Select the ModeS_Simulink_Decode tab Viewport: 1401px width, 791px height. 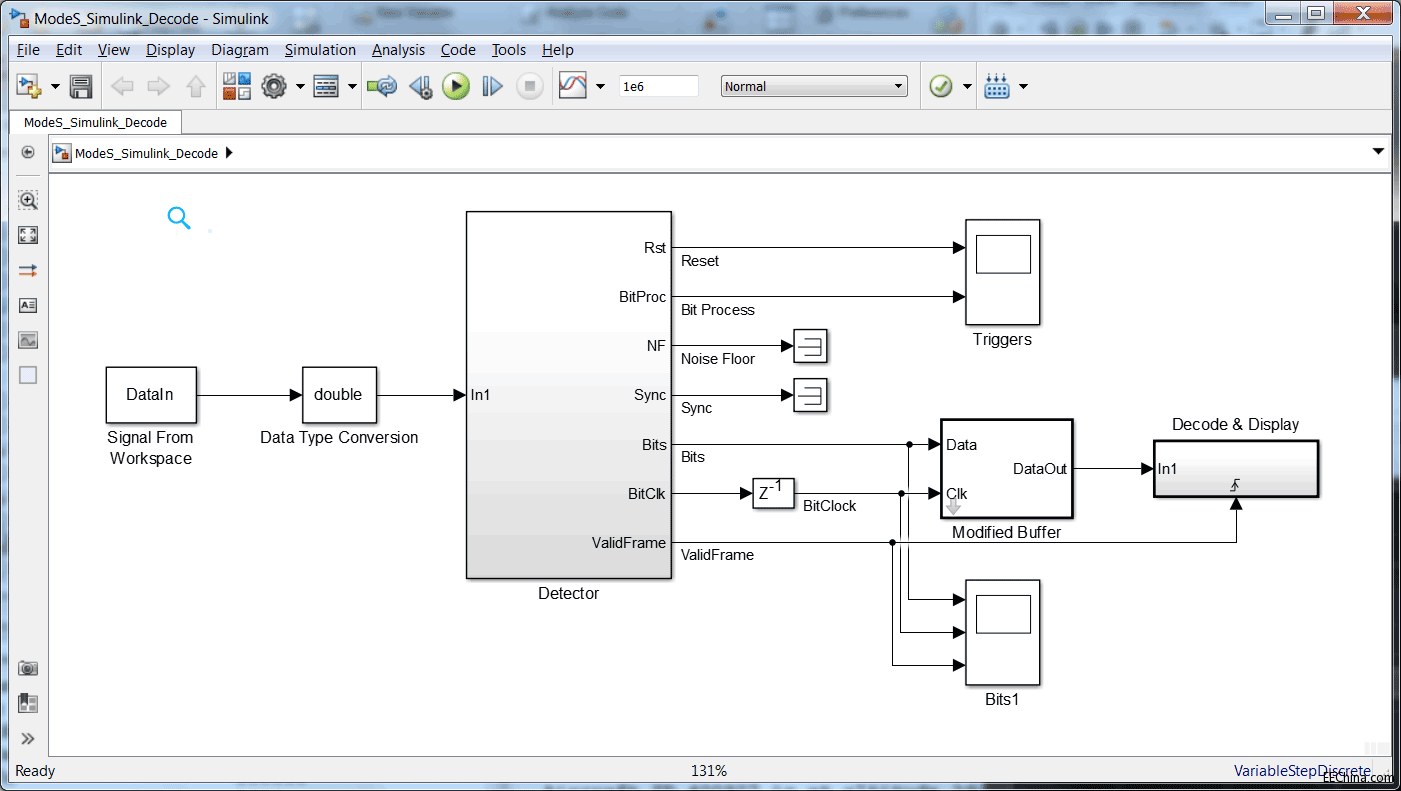(96, 122)
